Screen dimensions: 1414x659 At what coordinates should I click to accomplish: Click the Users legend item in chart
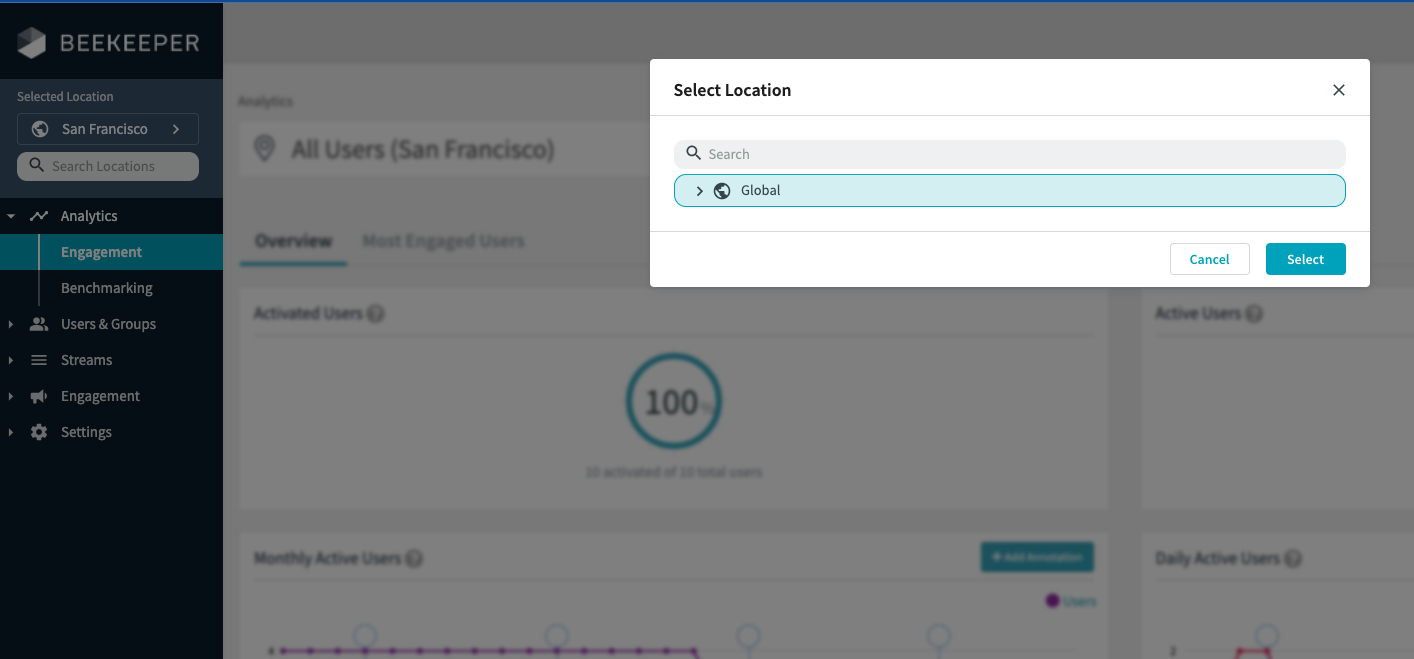point(1071,601)
